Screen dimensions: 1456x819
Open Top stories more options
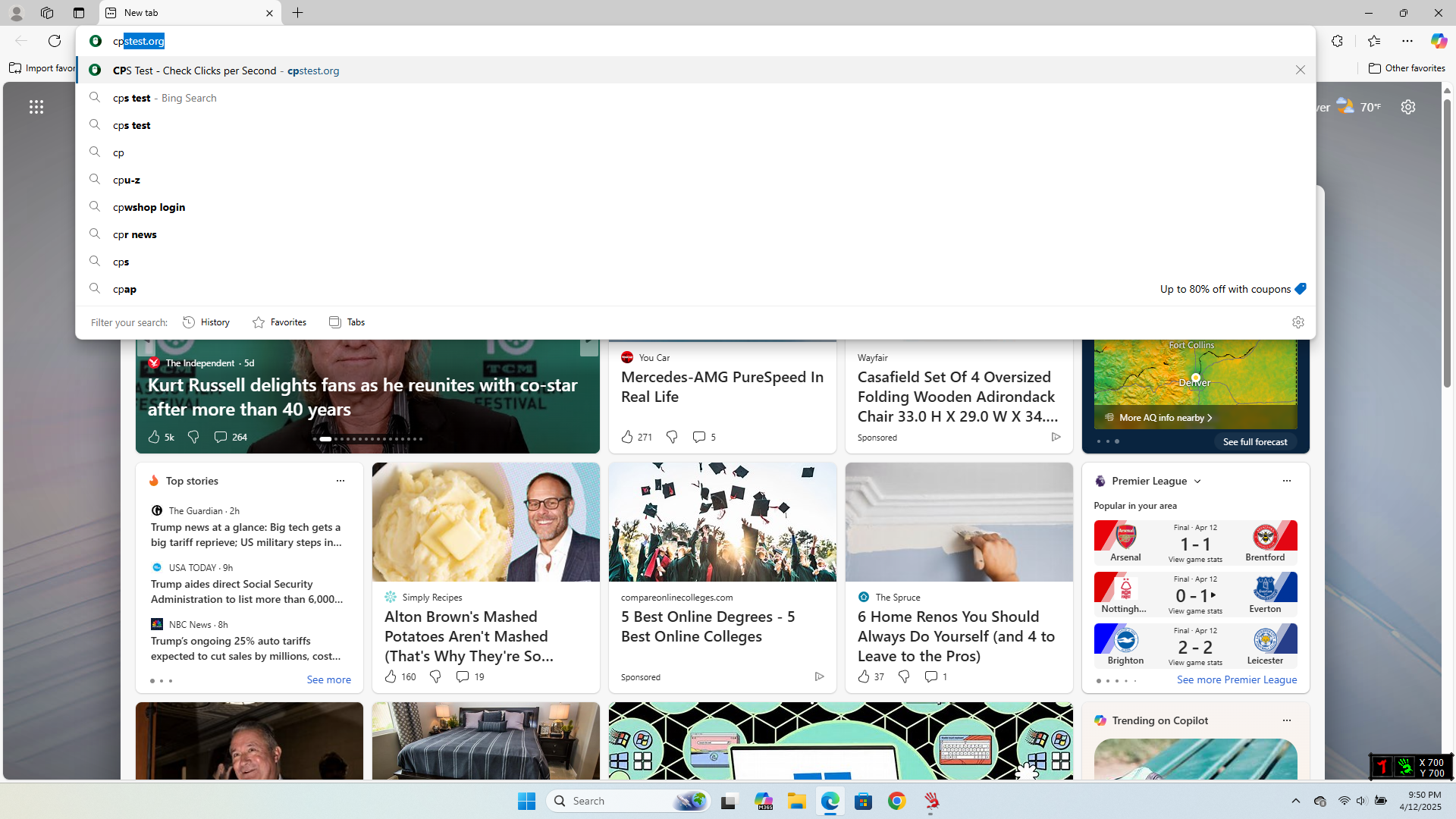[x=340, y=481]
